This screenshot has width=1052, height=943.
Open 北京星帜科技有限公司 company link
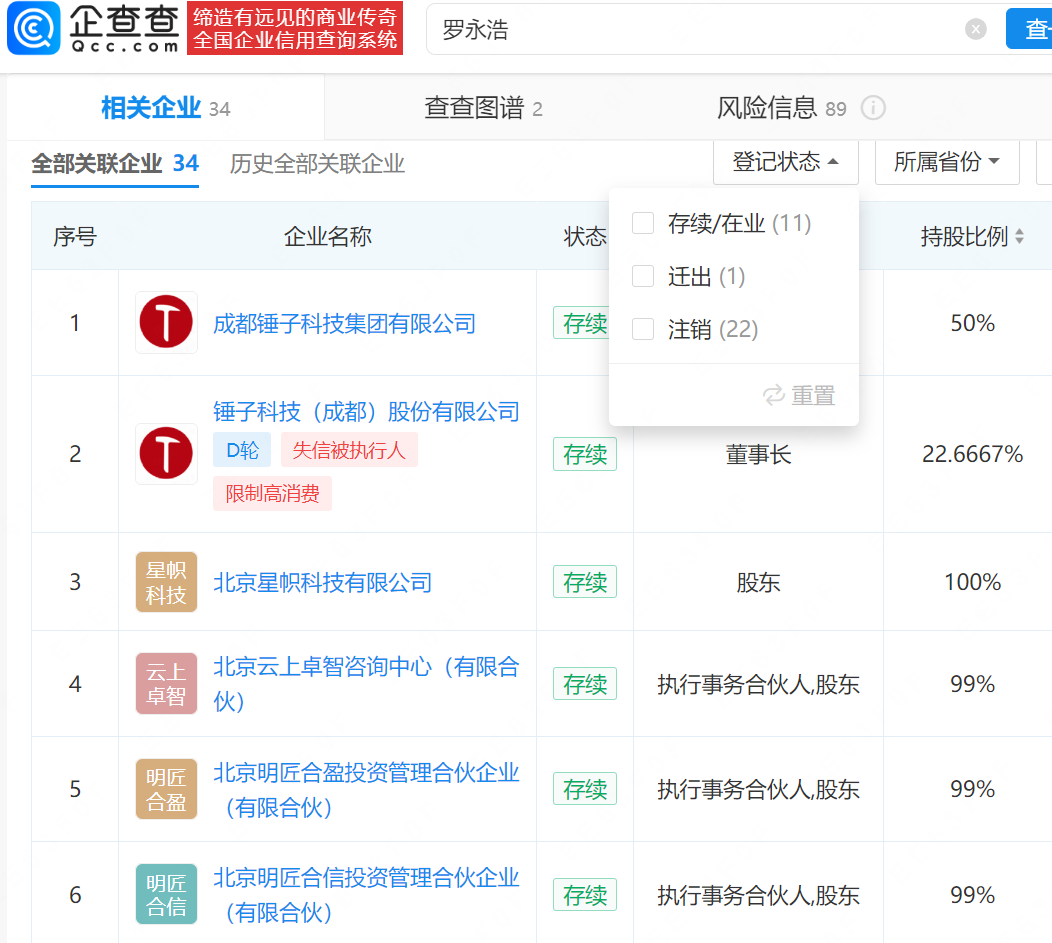[322, 582]
